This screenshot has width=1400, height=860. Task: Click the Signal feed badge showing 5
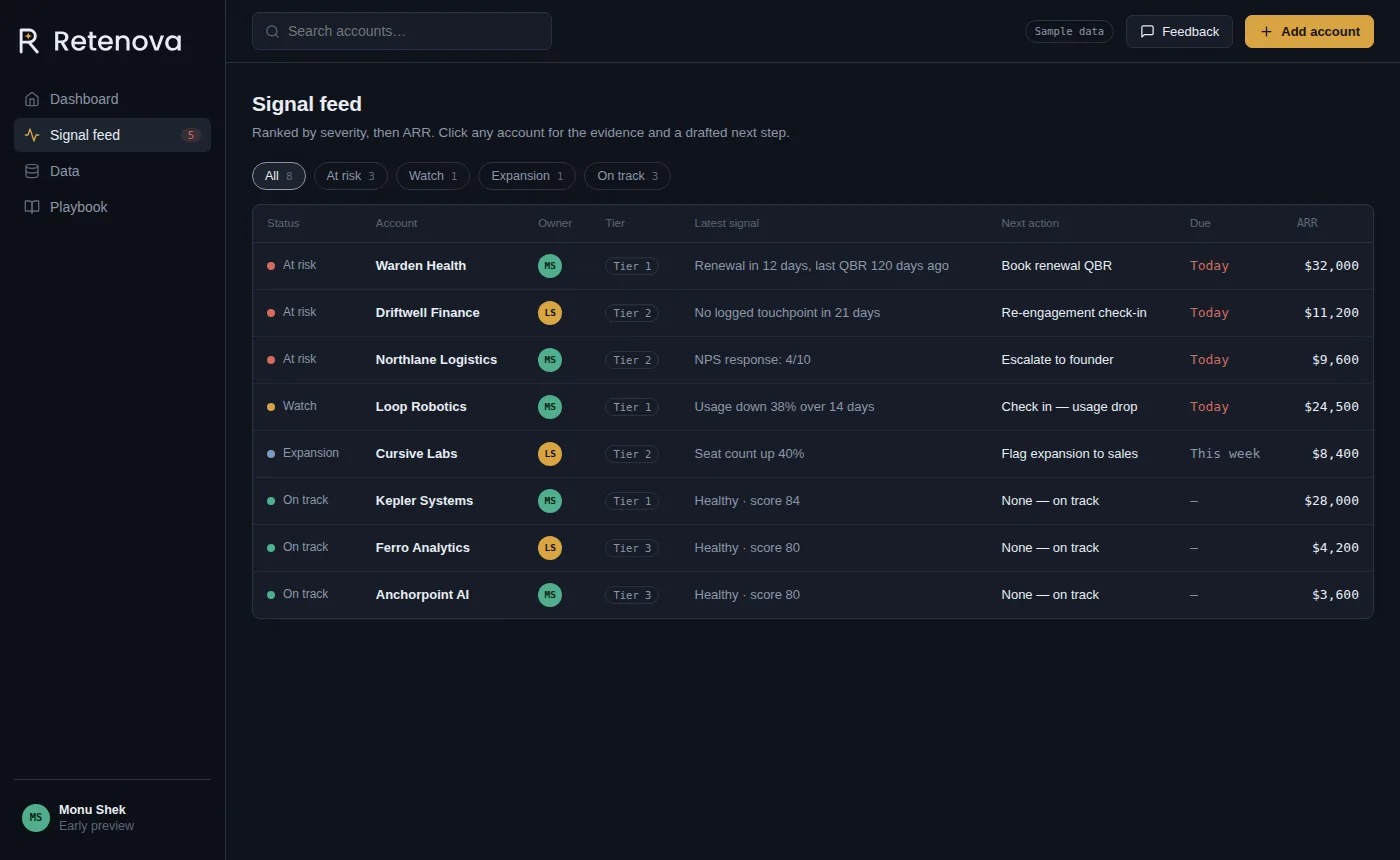[191, 135]
